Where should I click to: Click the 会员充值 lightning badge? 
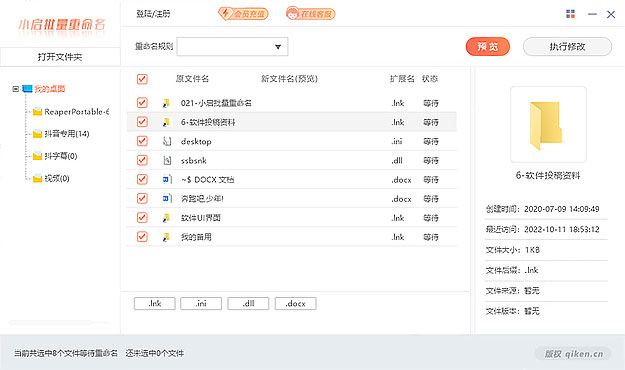click(x=243, y=14)
